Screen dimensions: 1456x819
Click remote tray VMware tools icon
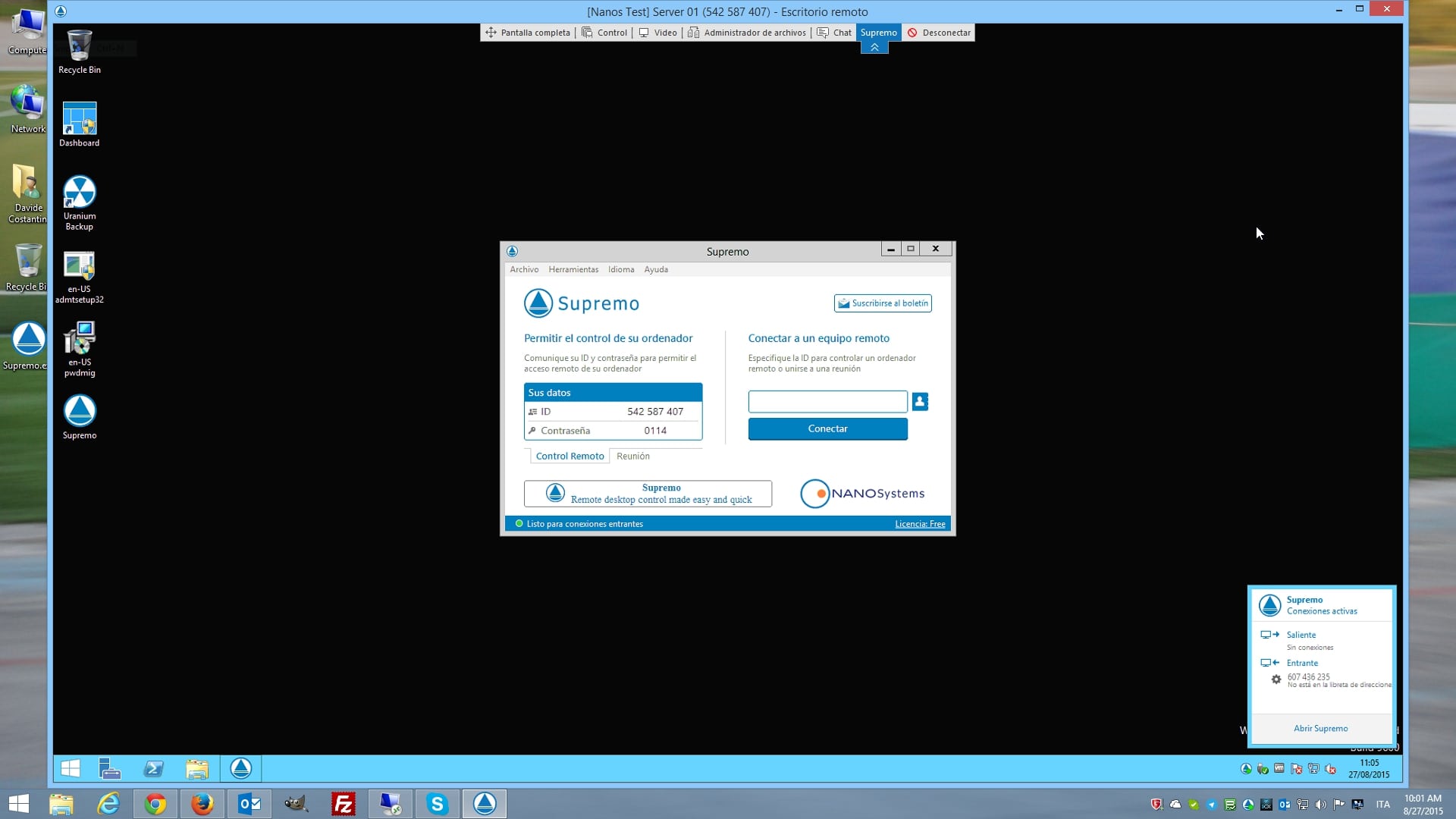1279,768
